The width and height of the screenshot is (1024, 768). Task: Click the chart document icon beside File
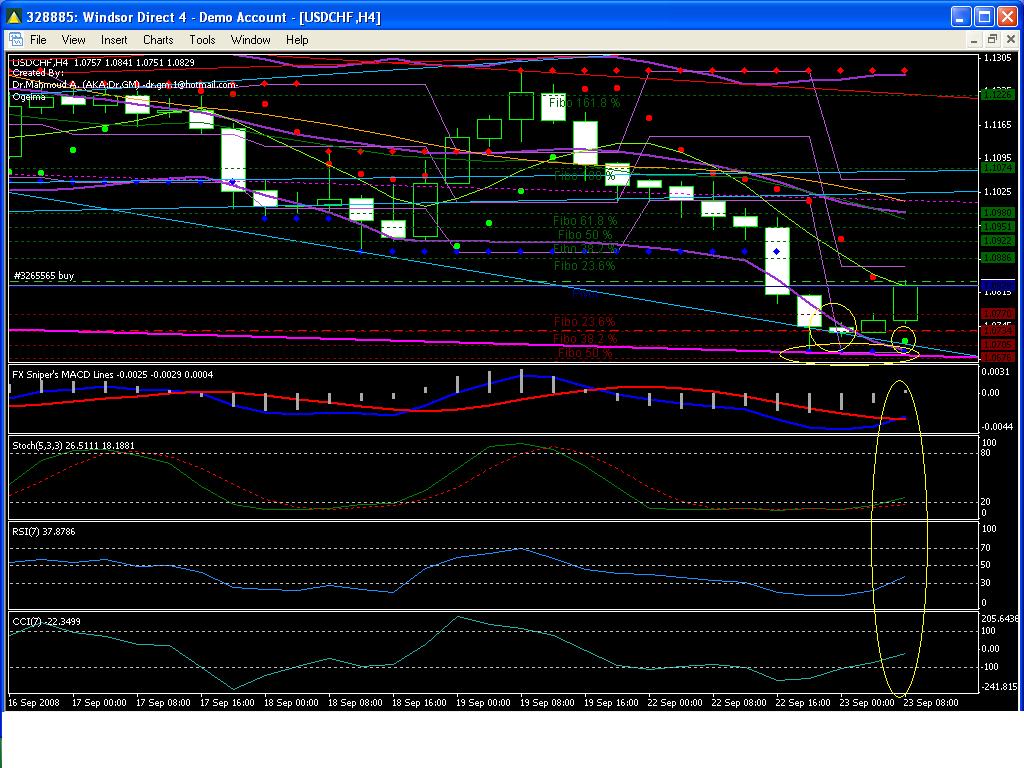coord(15,40)
